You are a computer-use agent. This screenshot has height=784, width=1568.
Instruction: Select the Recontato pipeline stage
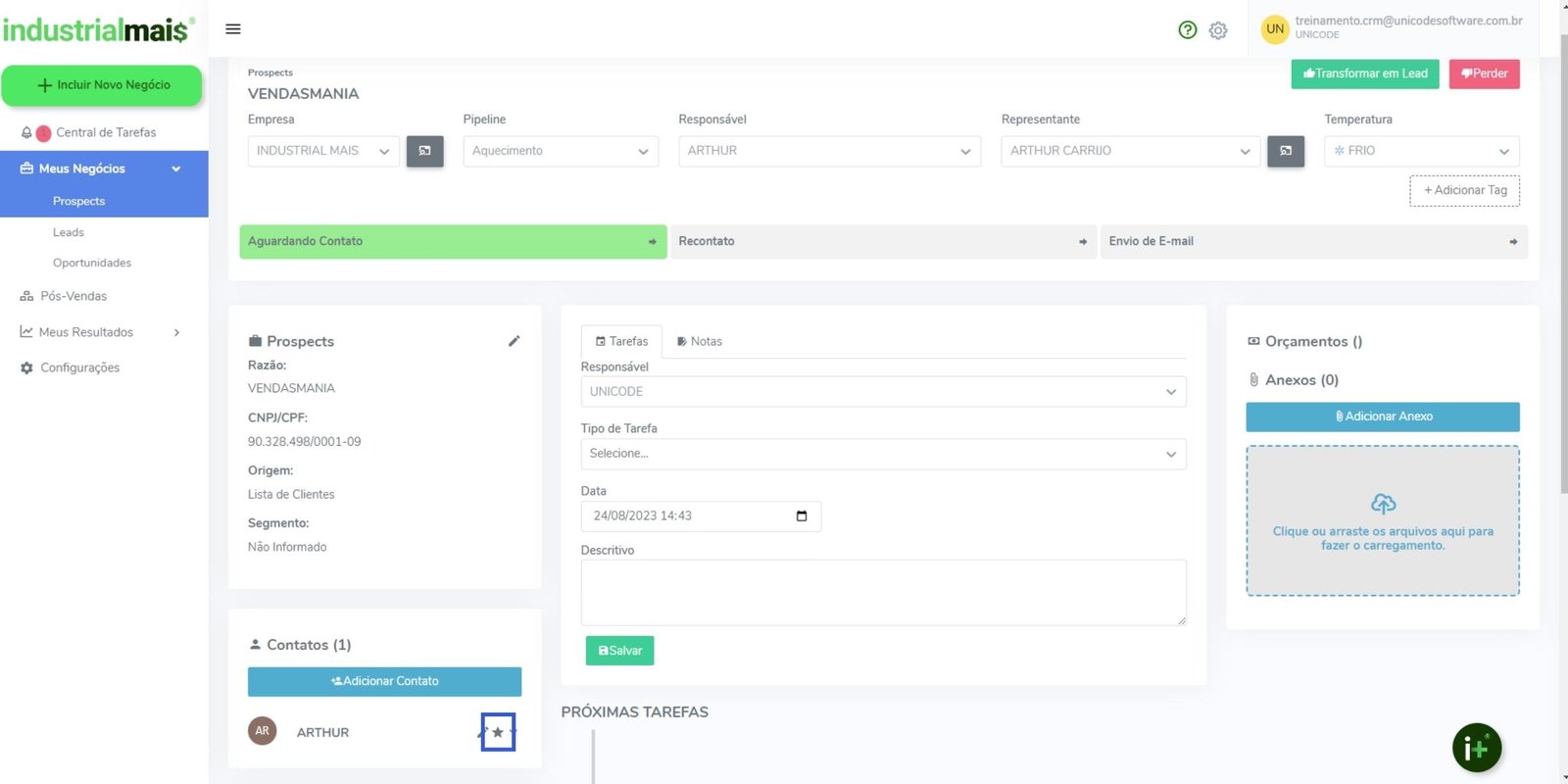[882, 241]
